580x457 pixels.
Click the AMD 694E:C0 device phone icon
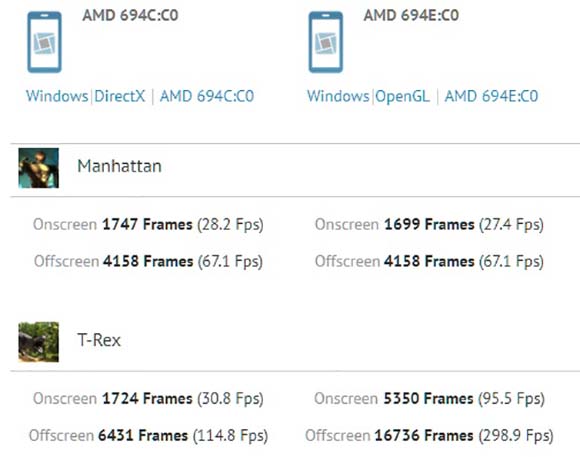[x=326, y=42]
